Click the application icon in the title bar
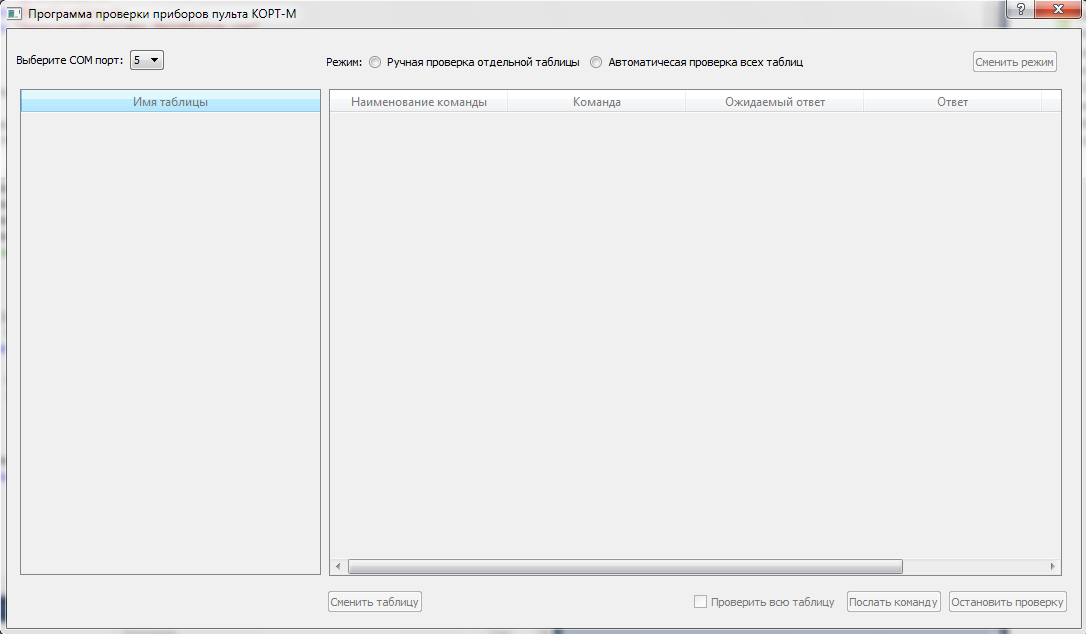The image size is (1086, 634). tap(14, 13)
